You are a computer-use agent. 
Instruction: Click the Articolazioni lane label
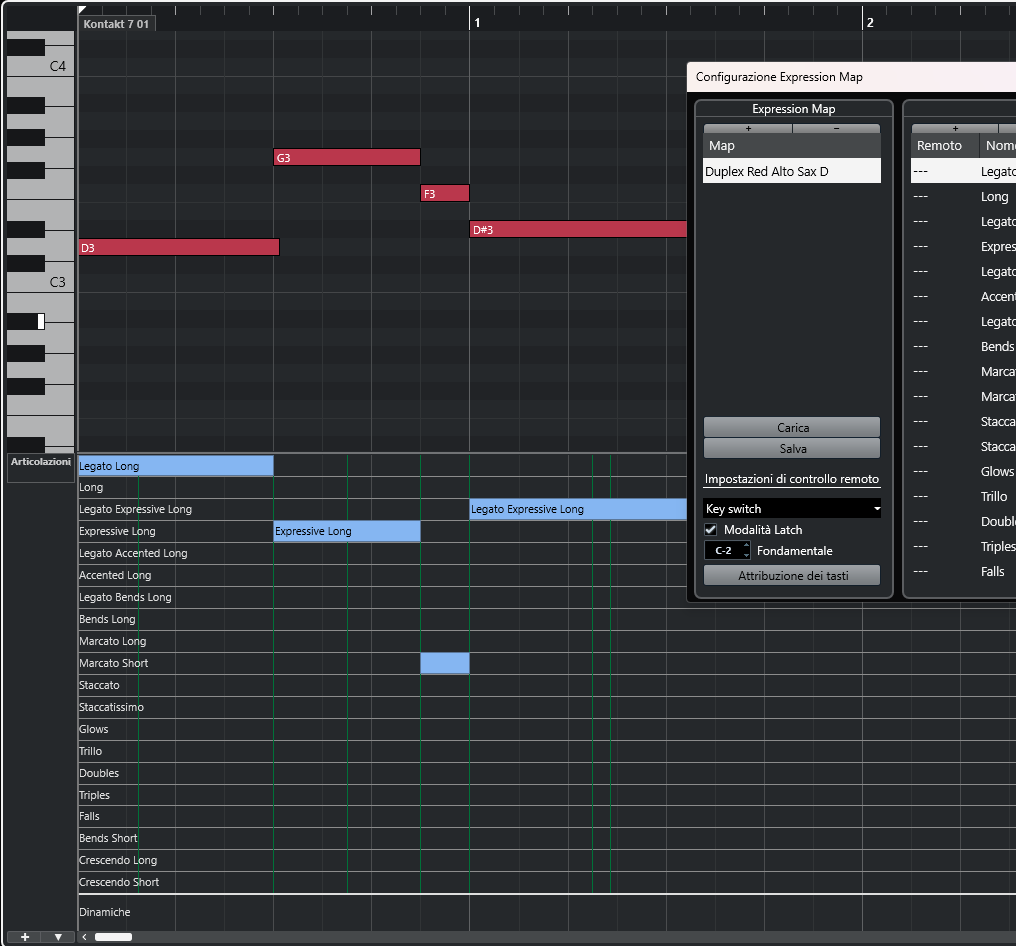[x=41, y=462]
